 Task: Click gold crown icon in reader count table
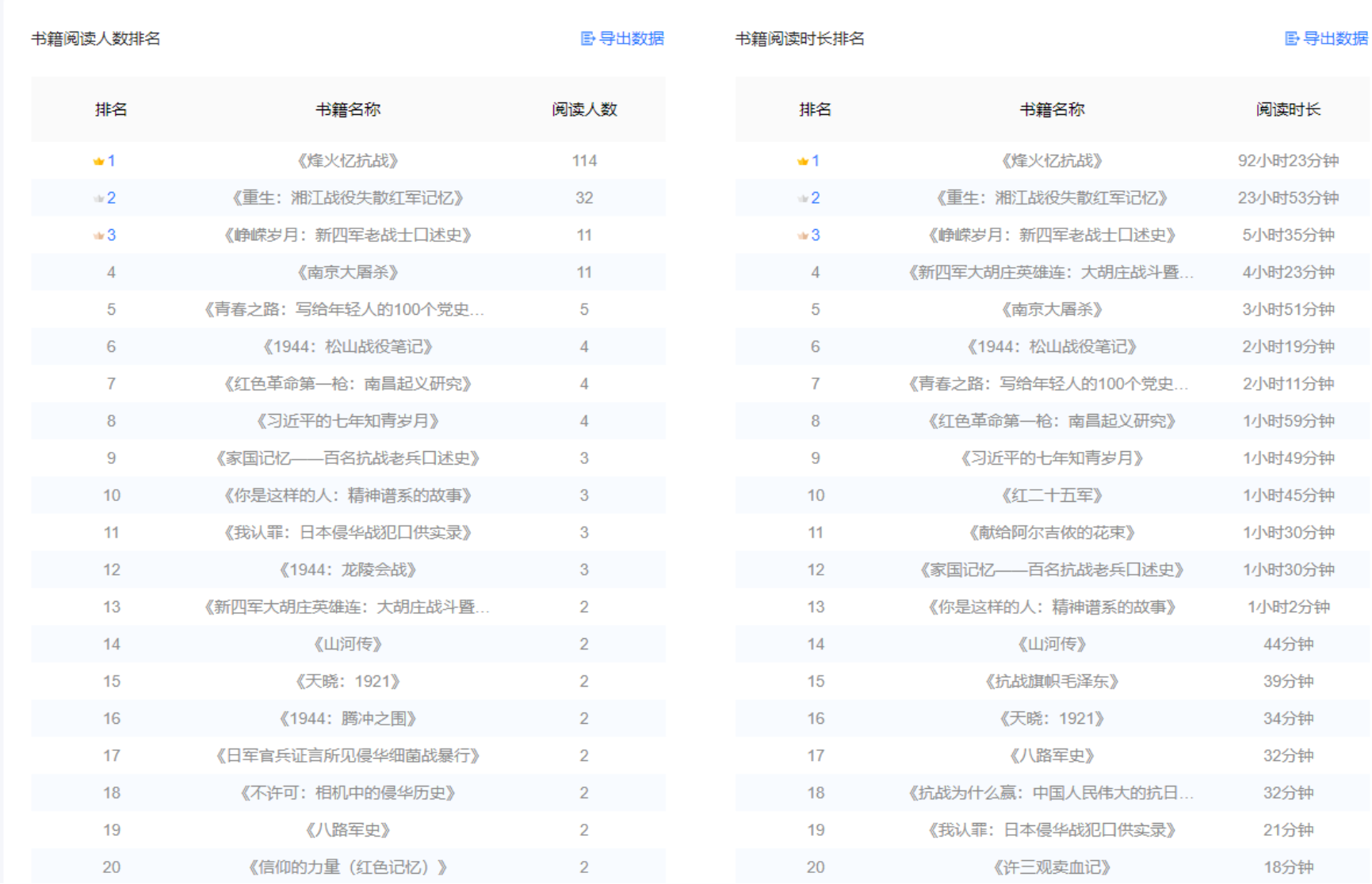pos(98,161)
